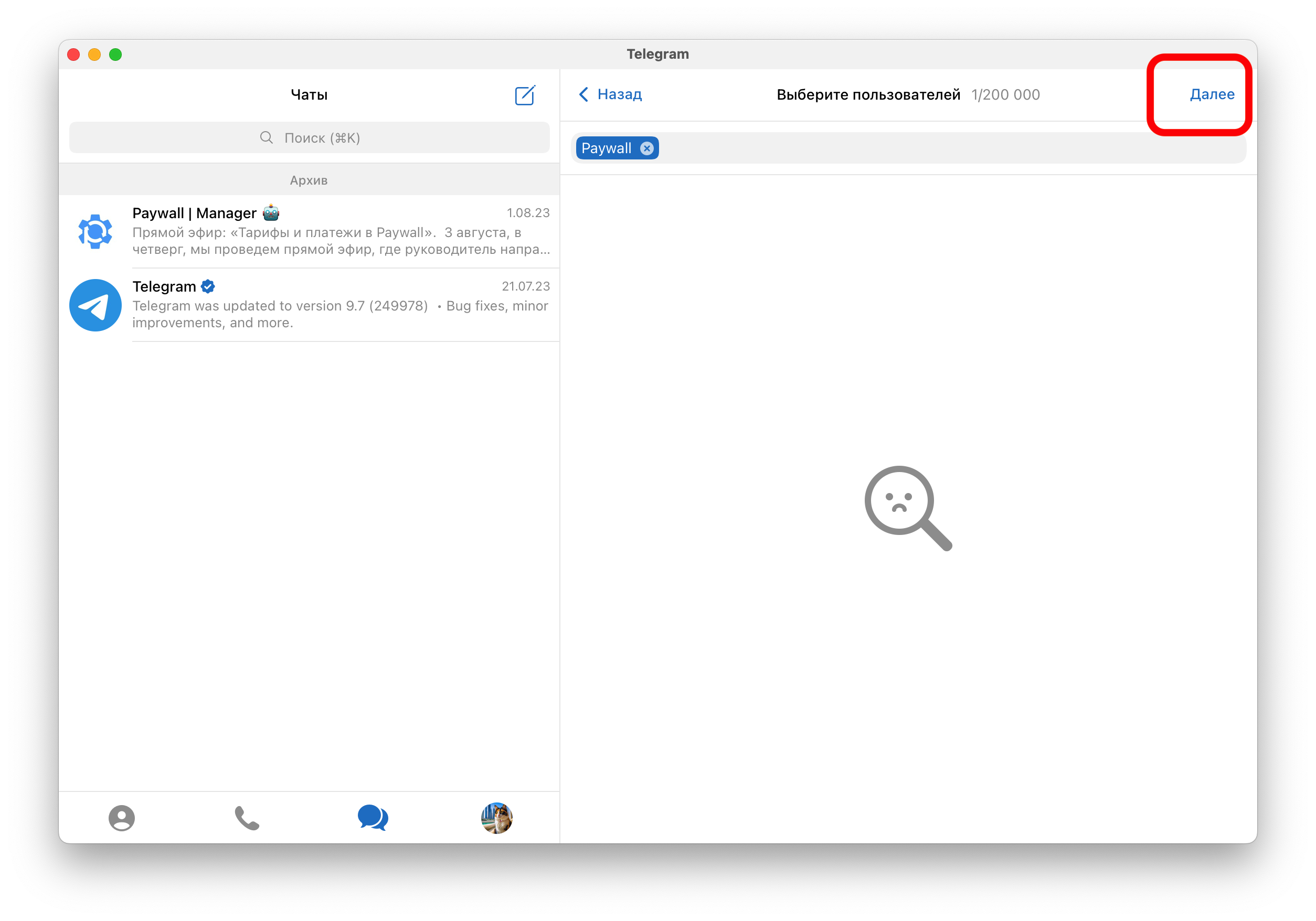The width and height of the screenshot is (1316, 921).
Task: Open the Архив archive section
Action: click(309, 180)
